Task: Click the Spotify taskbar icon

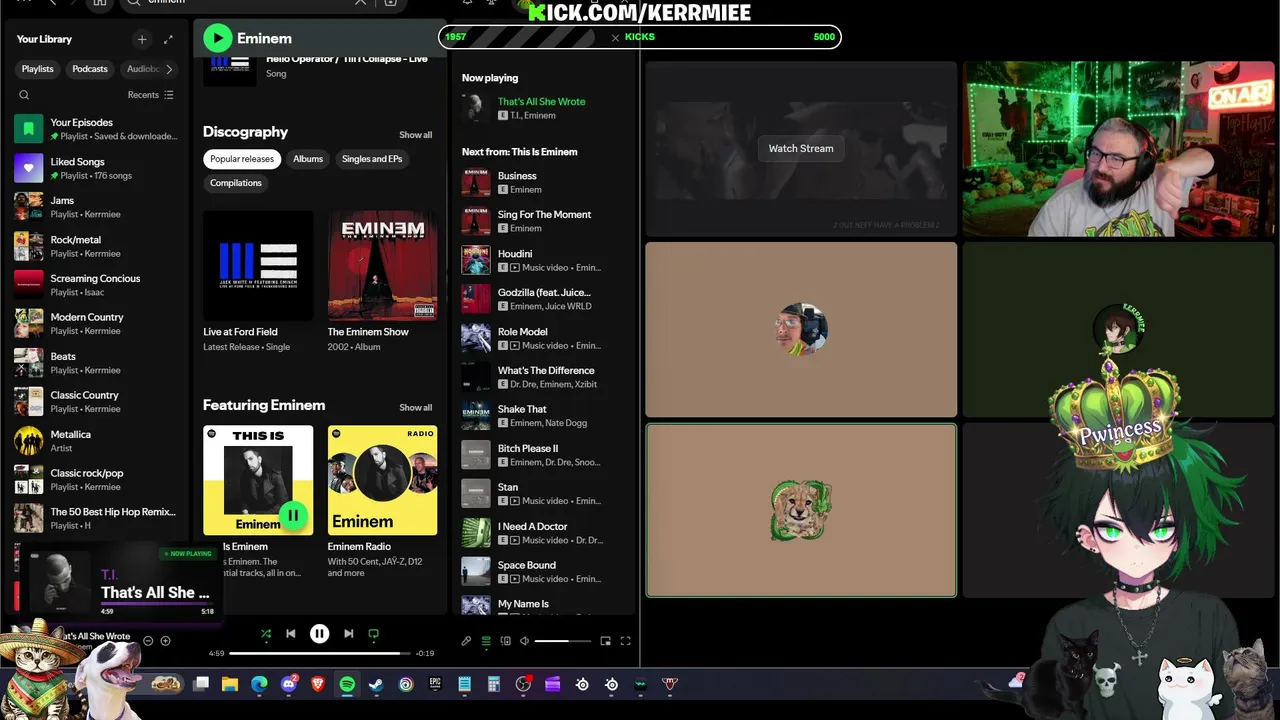Action: [x=347, y=684]
